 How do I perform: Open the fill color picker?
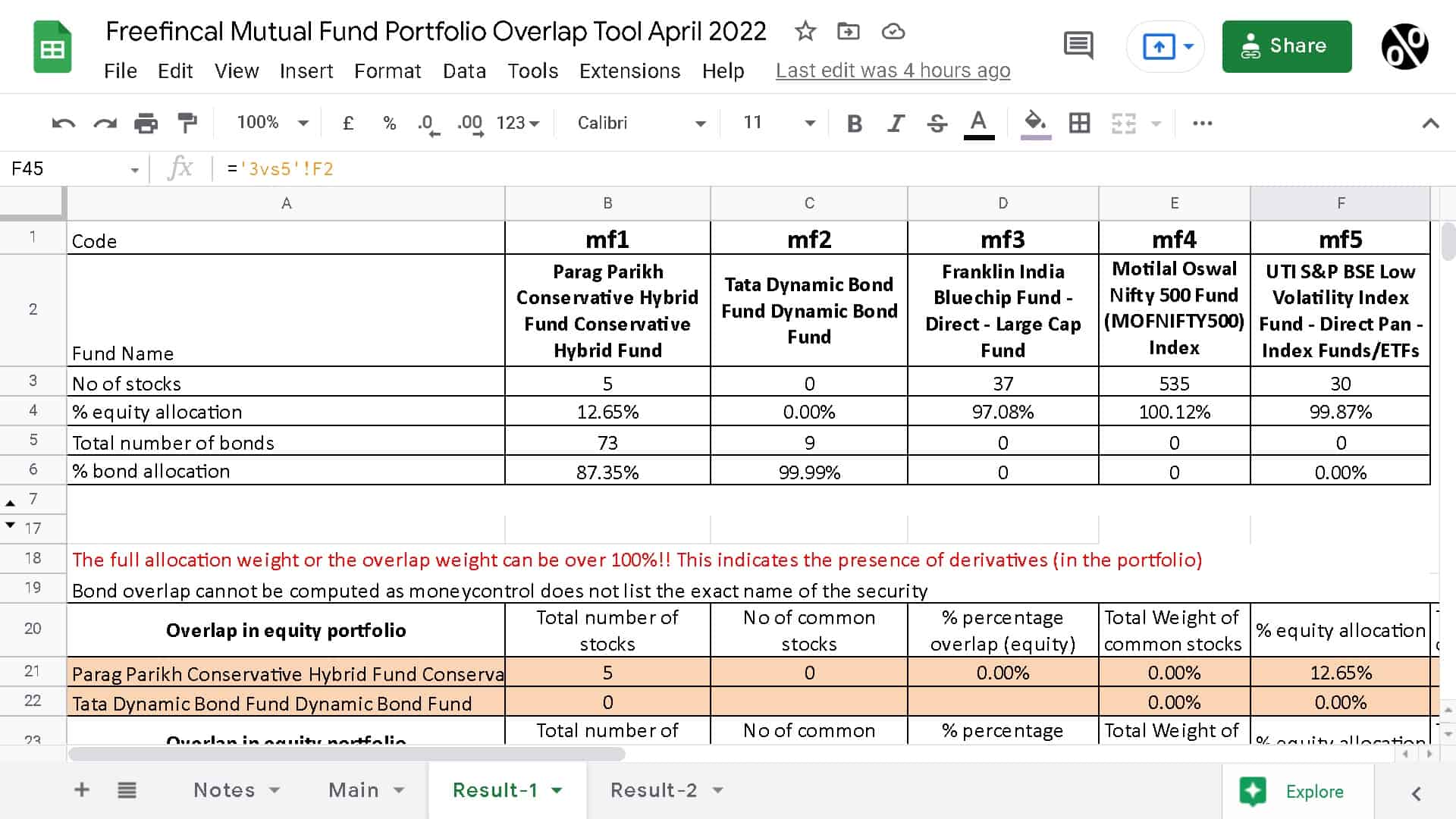[1034, 122]
